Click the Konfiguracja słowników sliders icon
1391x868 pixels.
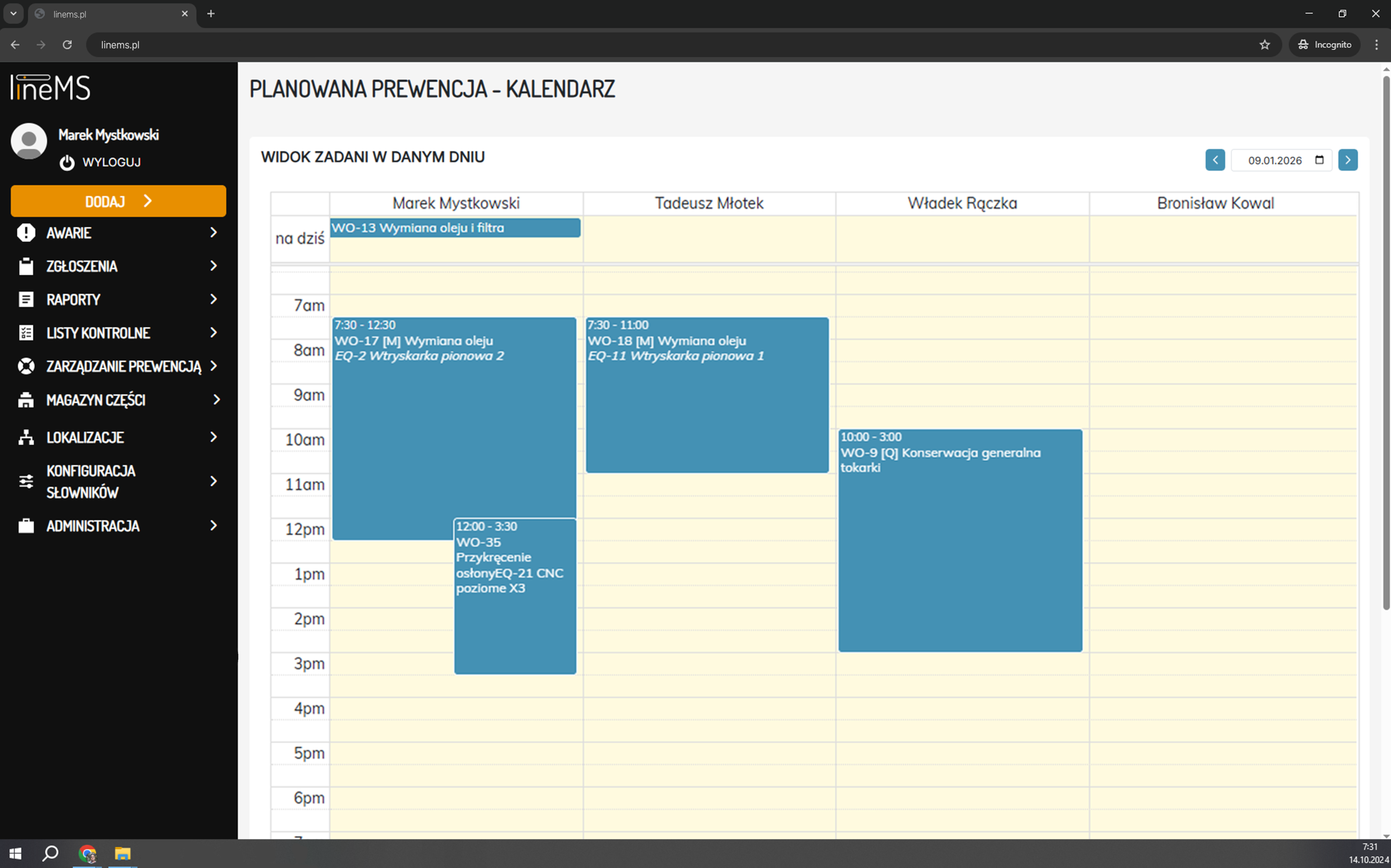point(26,482)
